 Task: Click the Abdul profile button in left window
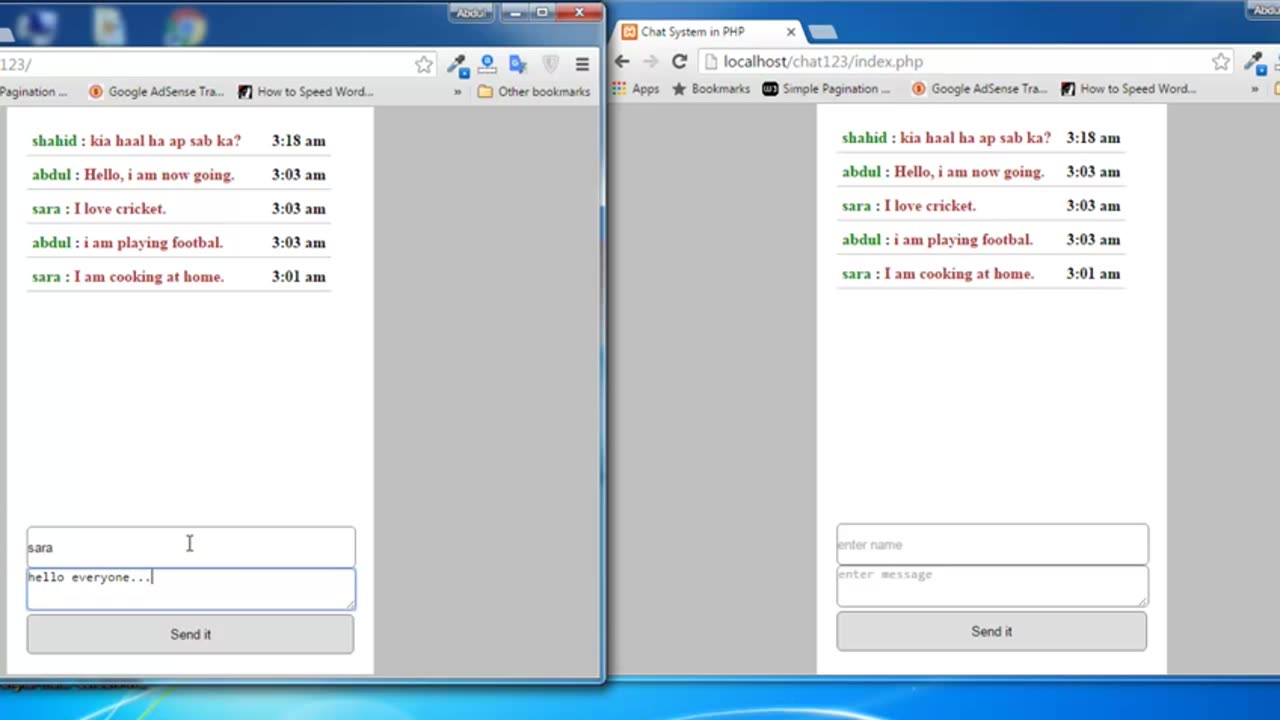coord(470,13)
